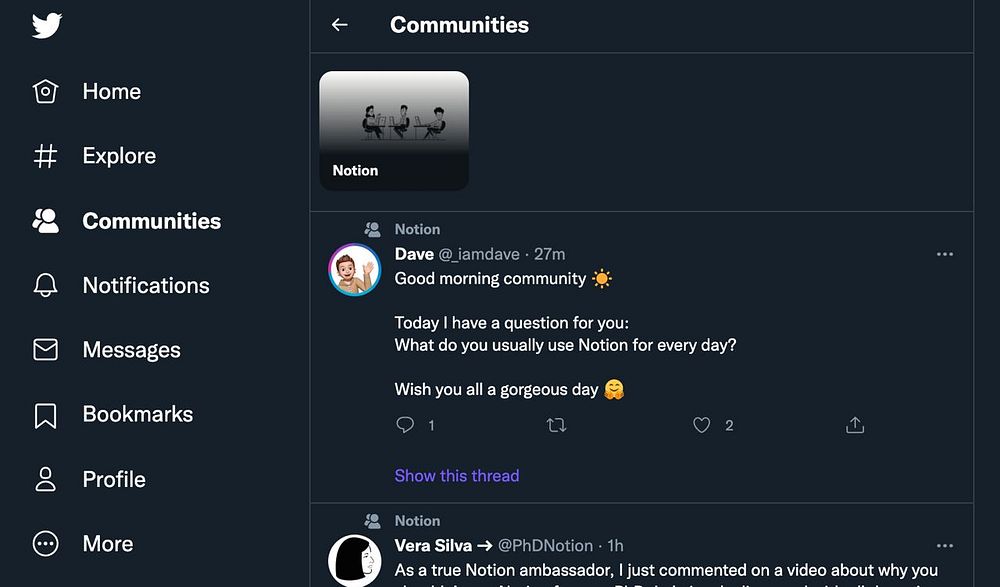Share Dave's tweet via share icon
Screen dimensions: 1000x587
click(855, 425)
